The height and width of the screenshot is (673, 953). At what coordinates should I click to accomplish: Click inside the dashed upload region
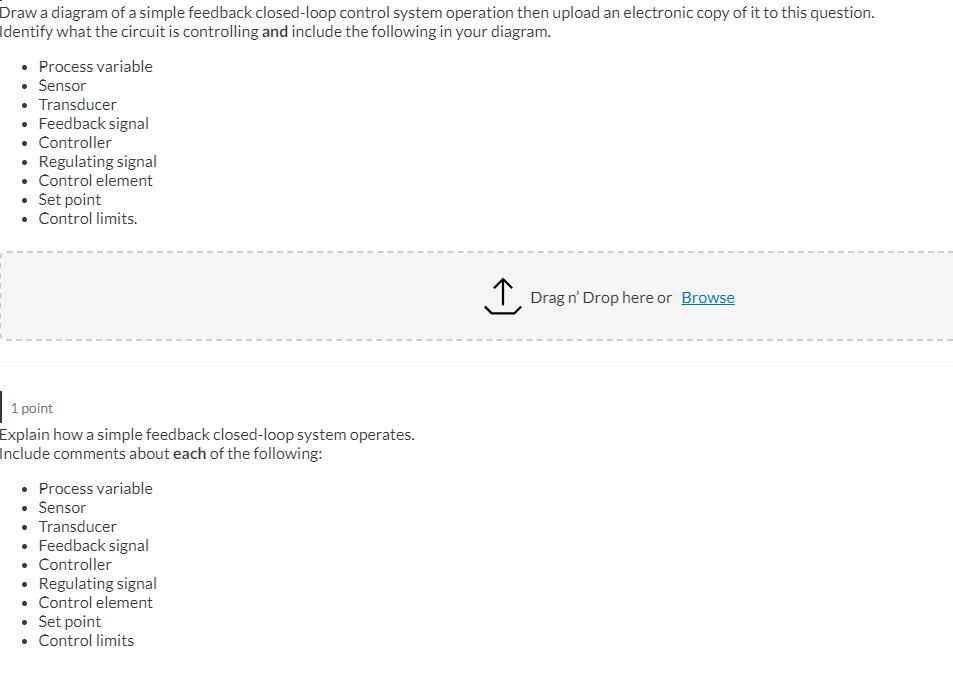coord(476,296)
